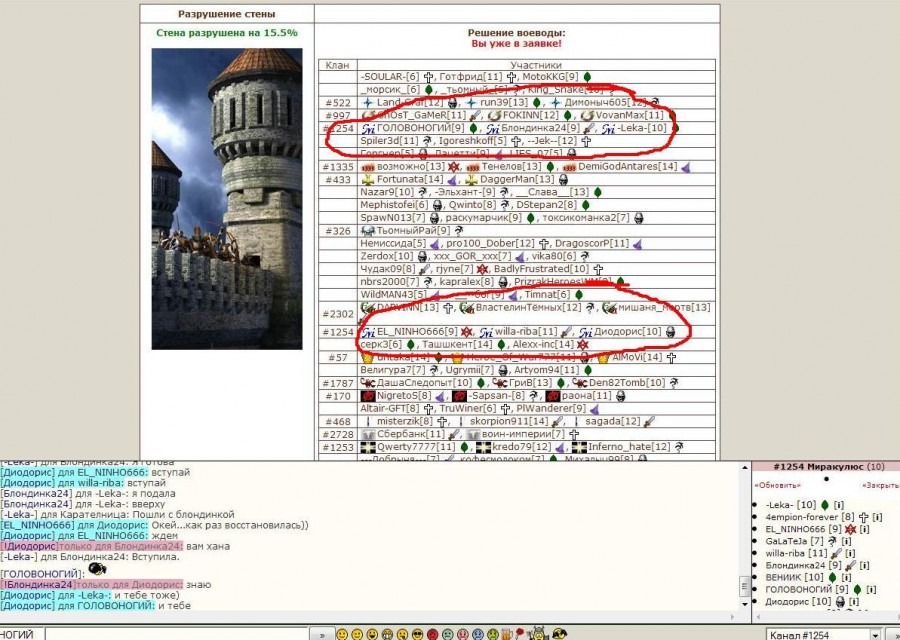The width and height of the screenshot is (900, 640).
Task: Open info [i] for ВЕНИИК
Action: (846, 577)
